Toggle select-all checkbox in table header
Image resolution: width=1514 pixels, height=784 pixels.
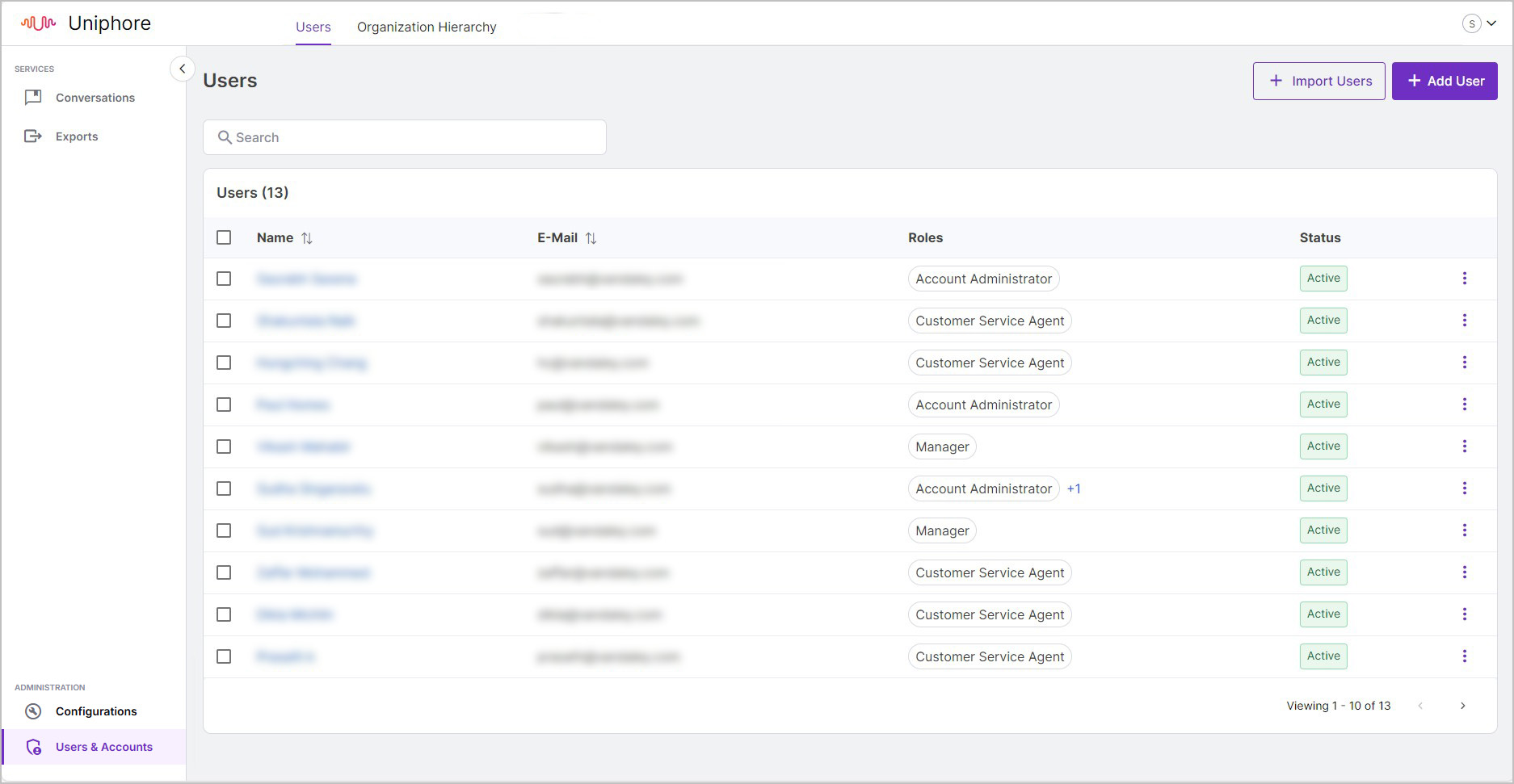point(224,237)
